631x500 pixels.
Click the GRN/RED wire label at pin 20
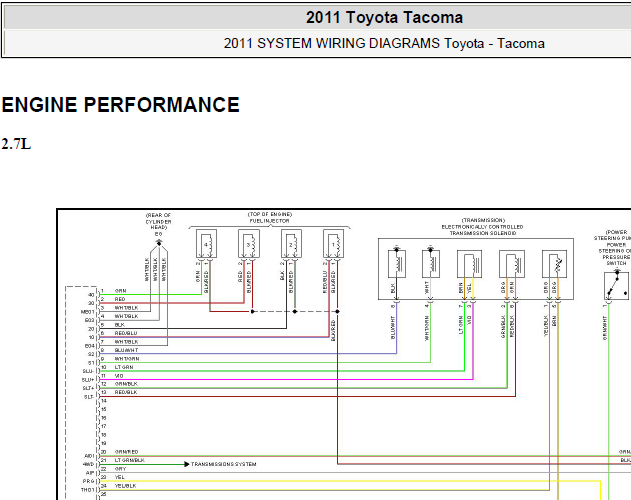(126, 452)
